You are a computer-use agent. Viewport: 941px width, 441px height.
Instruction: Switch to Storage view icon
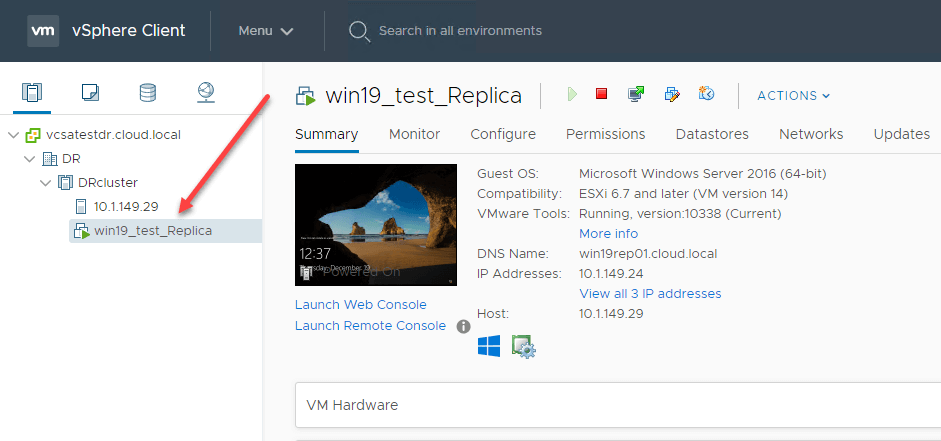coord(148,92)
